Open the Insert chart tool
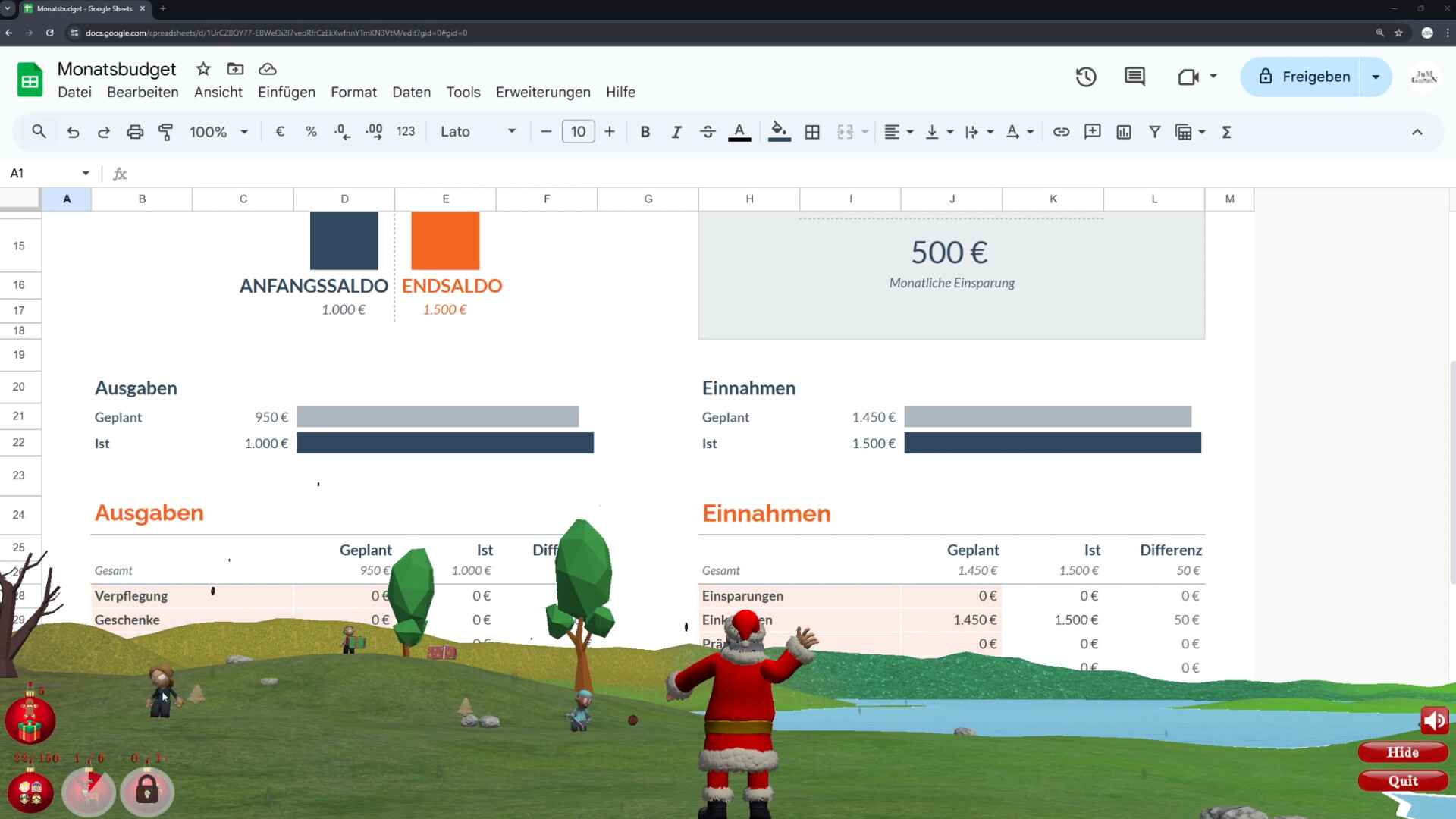1456x819 pixels. click(1123, 131)
